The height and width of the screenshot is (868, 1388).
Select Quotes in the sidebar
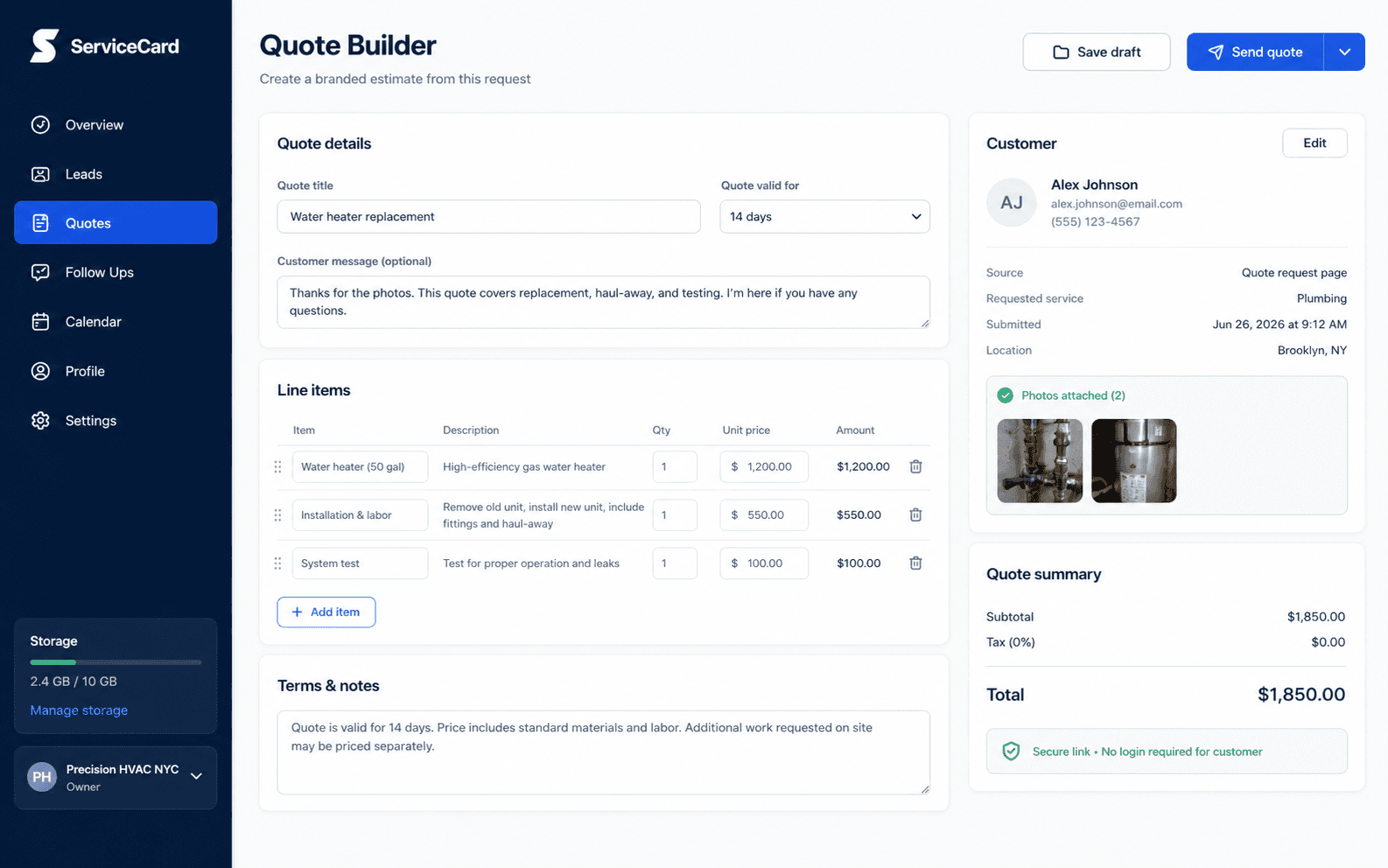coord(116,222)
